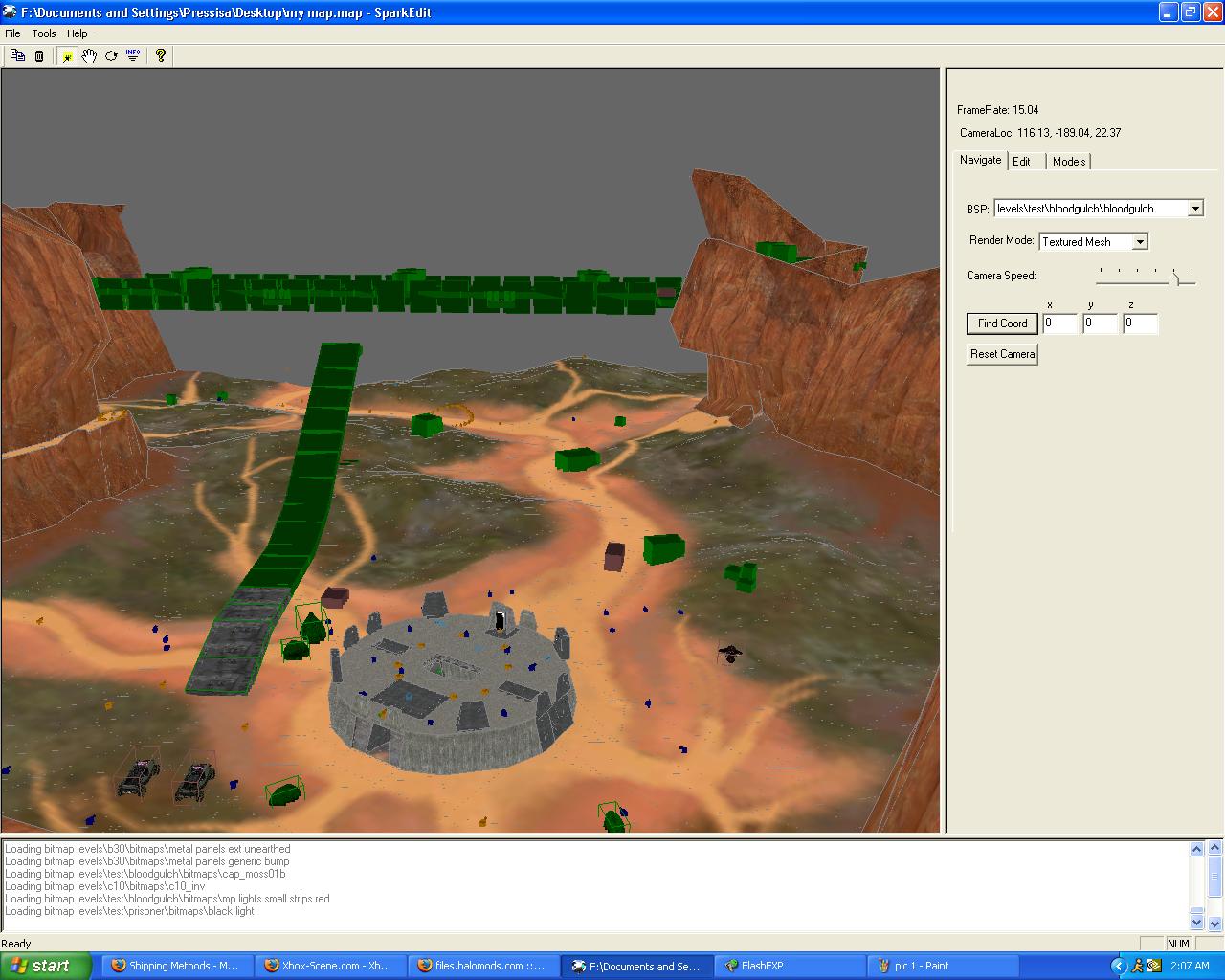
Task: Focus the y coordinate input field
Action: point(1100,323)
